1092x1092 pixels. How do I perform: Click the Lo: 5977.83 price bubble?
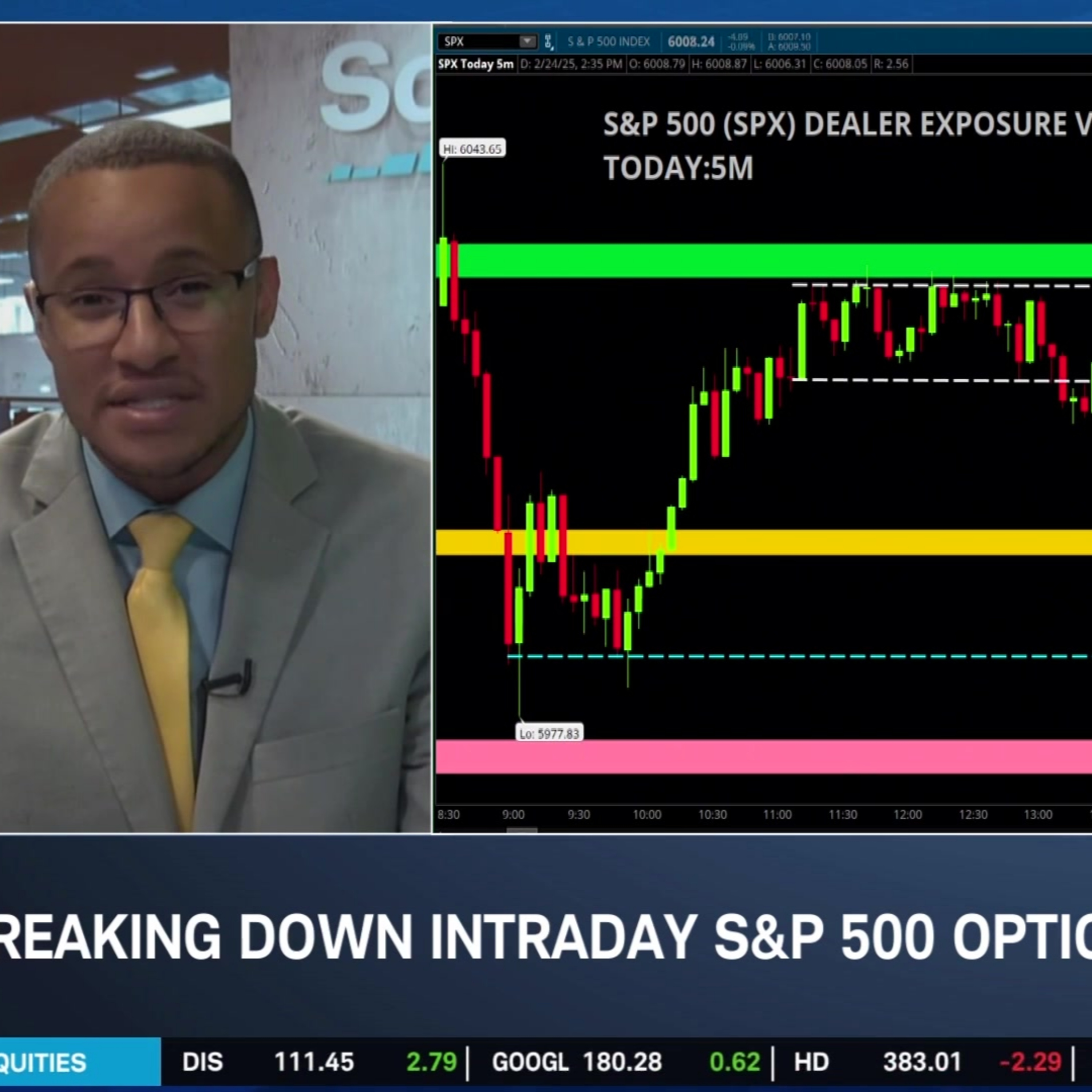pyautogui.click(x=549, y=734)
